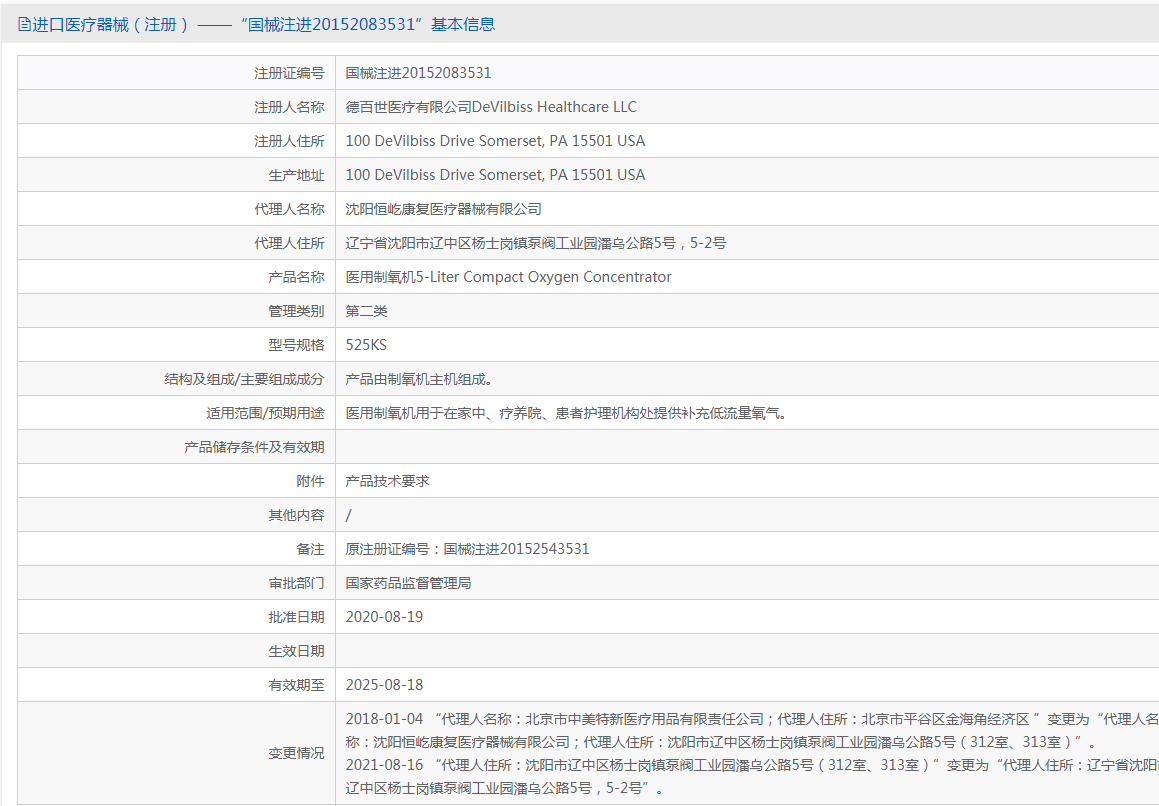Click the attachment value 产品技术要求
This screenshot has width=1159, height=806.
pyautogui.click(x=387, y=481)
